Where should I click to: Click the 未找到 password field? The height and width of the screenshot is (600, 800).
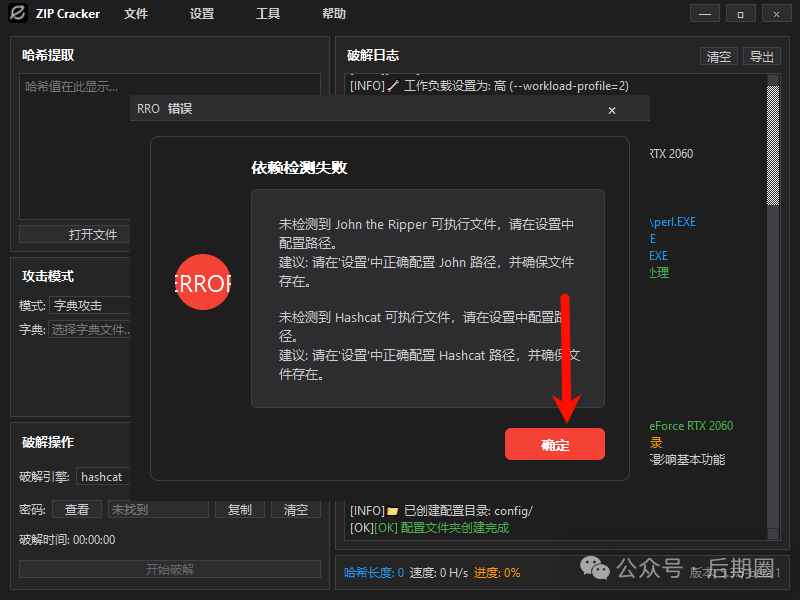click(x=158, y=508)
